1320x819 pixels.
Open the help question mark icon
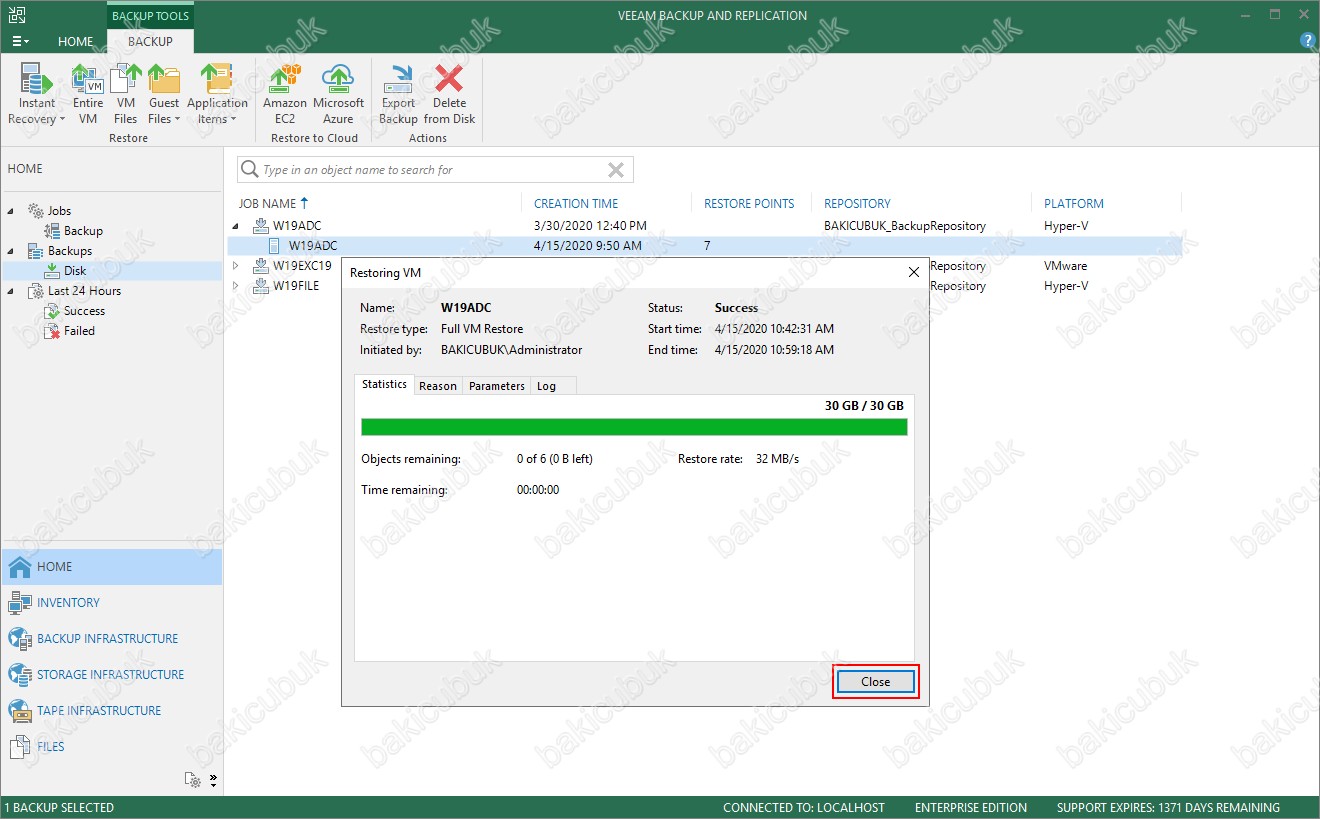pos(1307,41)
